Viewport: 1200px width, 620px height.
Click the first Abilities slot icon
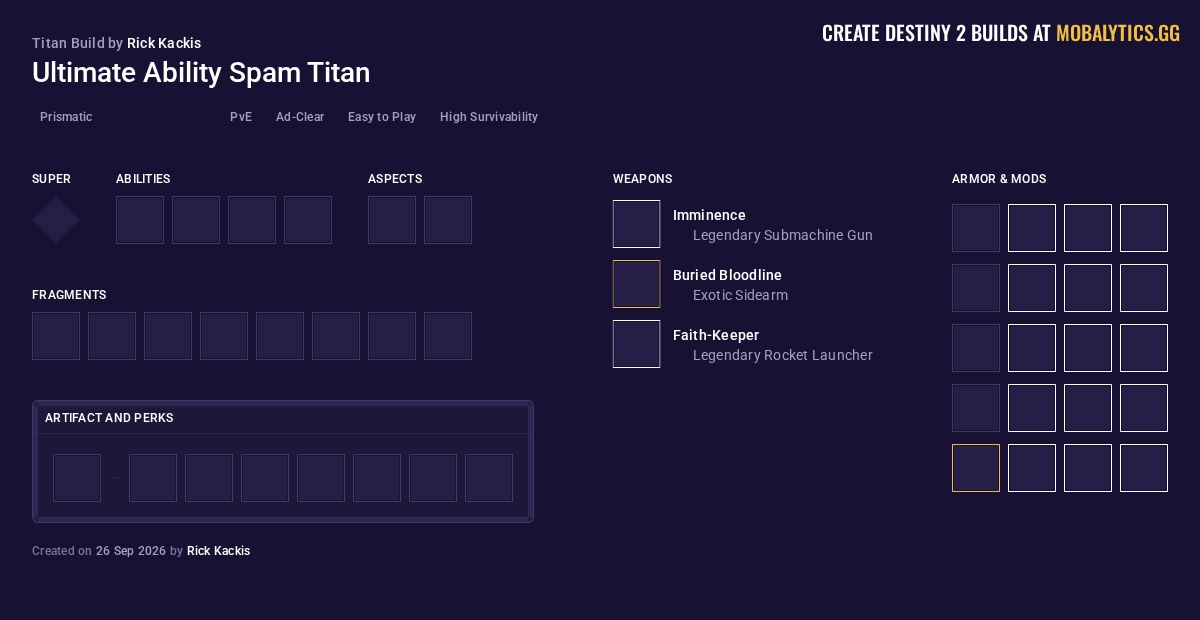coord(140,220)
